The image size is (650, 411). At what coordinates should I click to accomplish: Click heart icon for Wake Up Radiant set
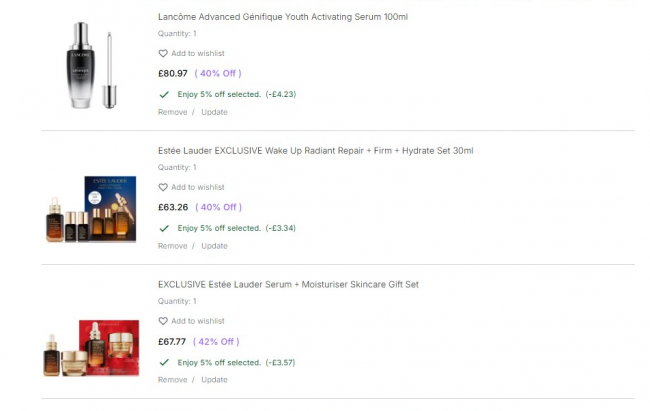[x=163, y=187]
